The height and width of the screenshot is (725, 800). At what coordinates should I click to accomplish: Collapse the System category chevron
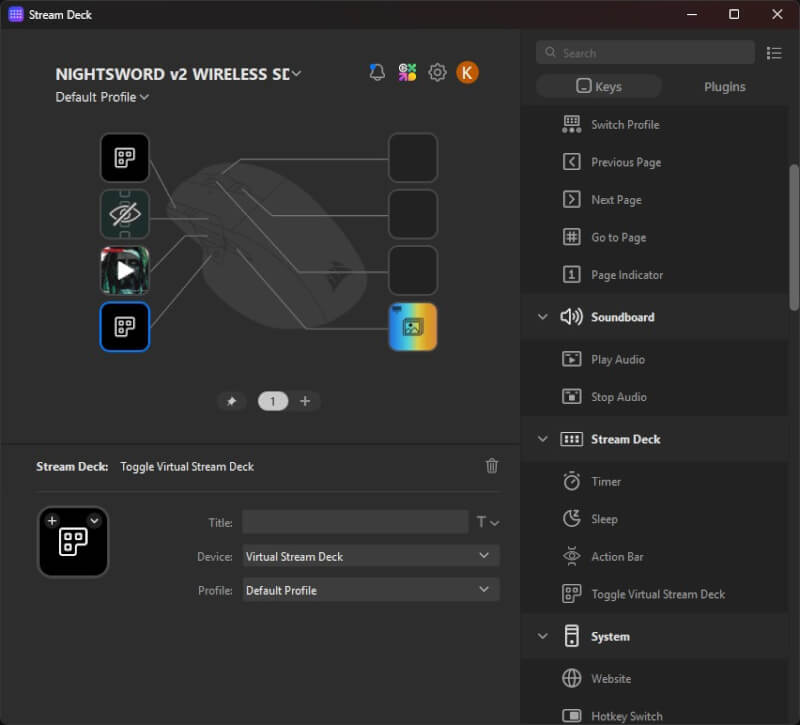(543, 636)
